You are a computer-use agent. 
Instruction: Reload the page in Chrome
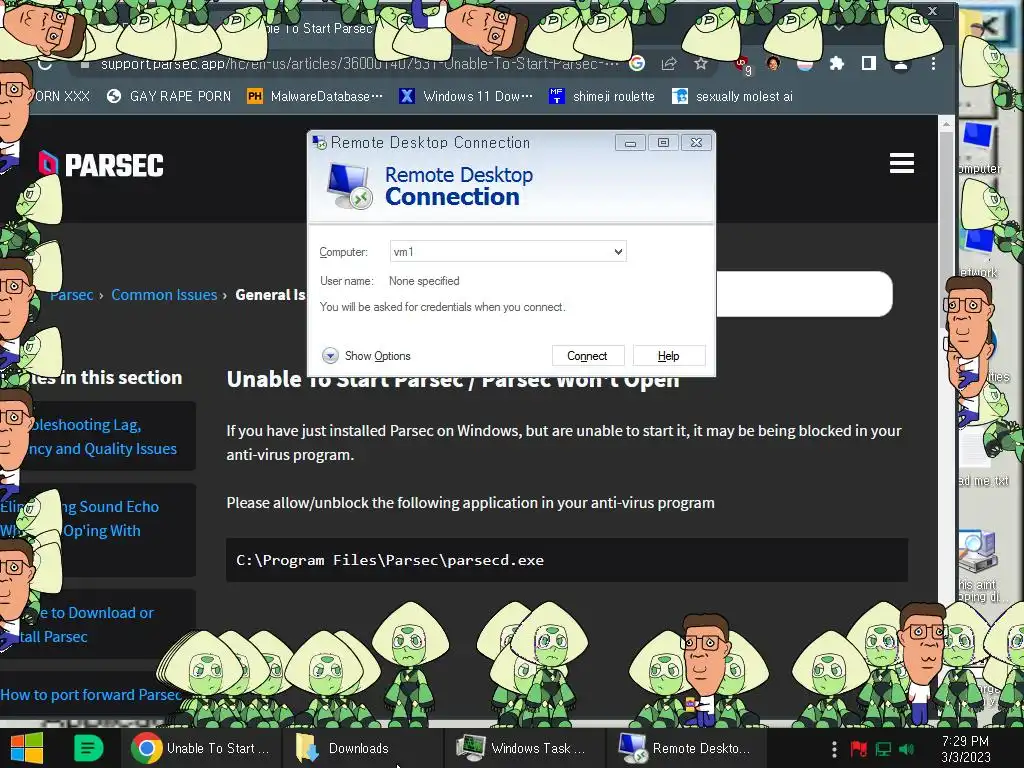pyautogui.click(x=44, y=64)
